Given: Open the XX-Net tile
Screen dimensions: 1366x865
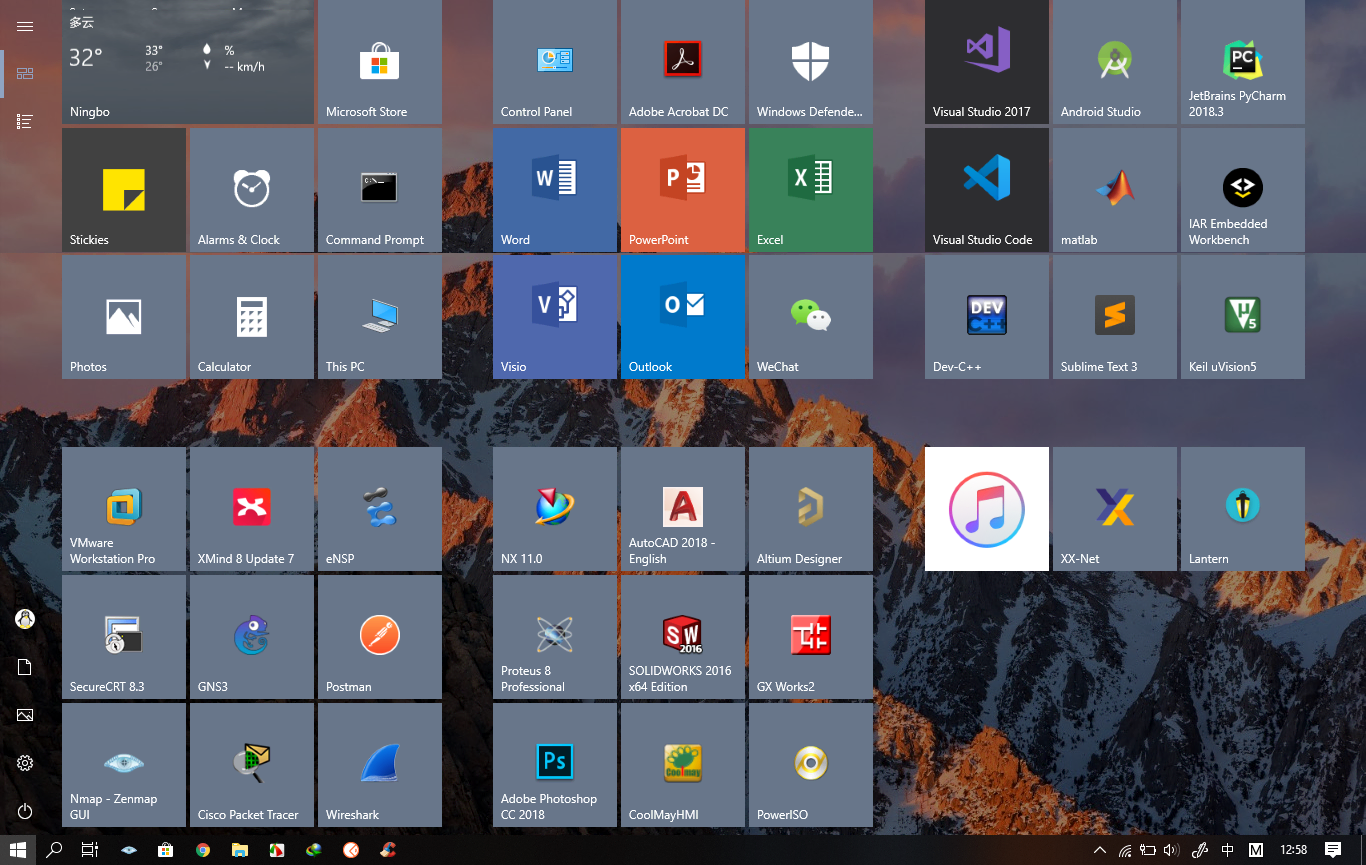Looking at the screenshot, I should click(x=1115, y=509).
